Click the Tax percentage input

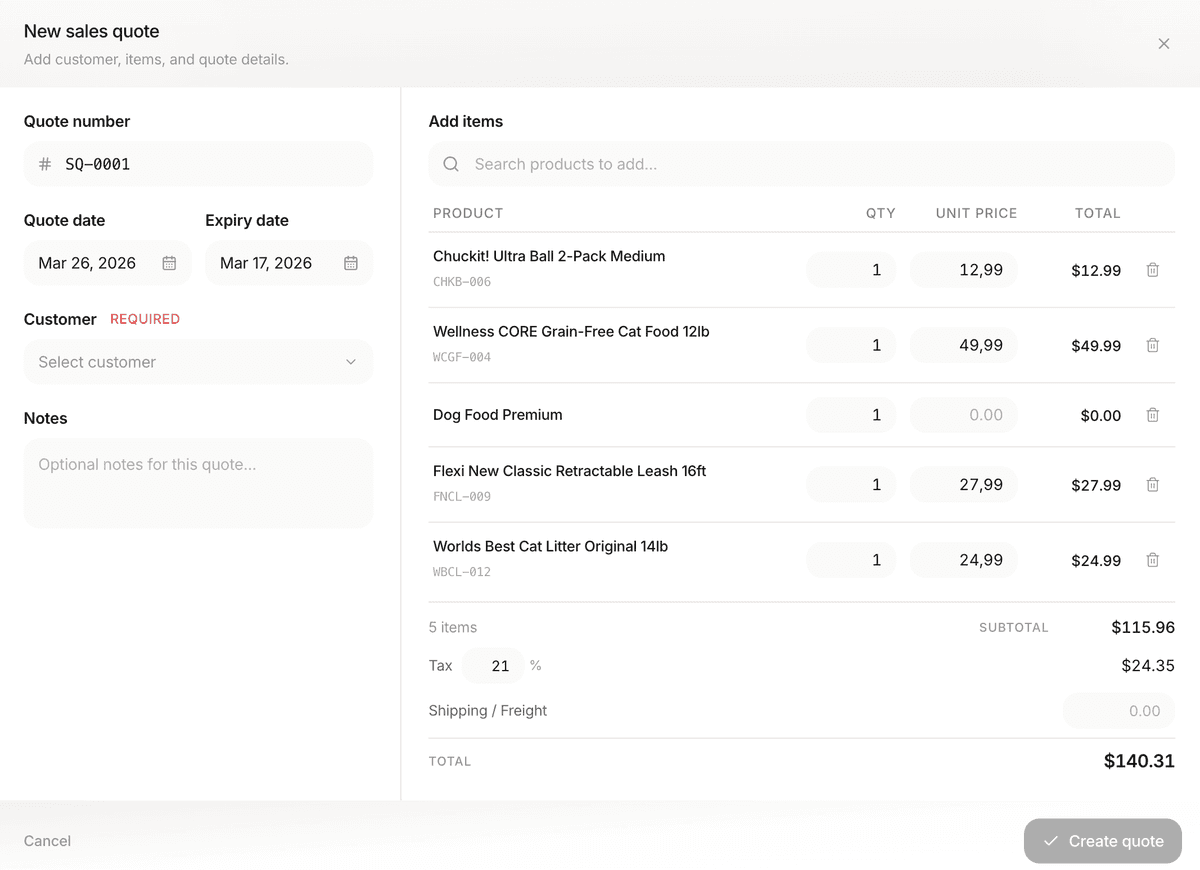coord(492,665)
